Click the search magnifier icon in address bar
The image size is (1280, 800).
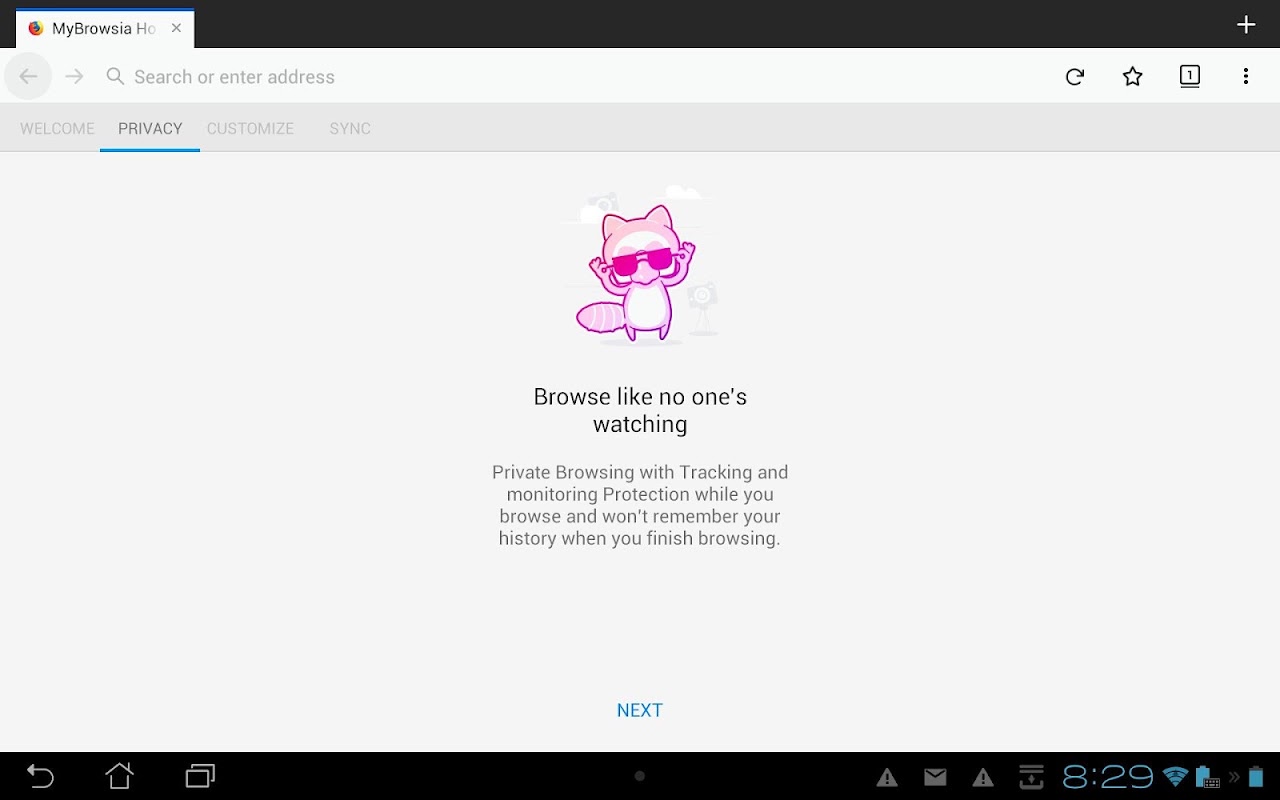coord(115,77)
